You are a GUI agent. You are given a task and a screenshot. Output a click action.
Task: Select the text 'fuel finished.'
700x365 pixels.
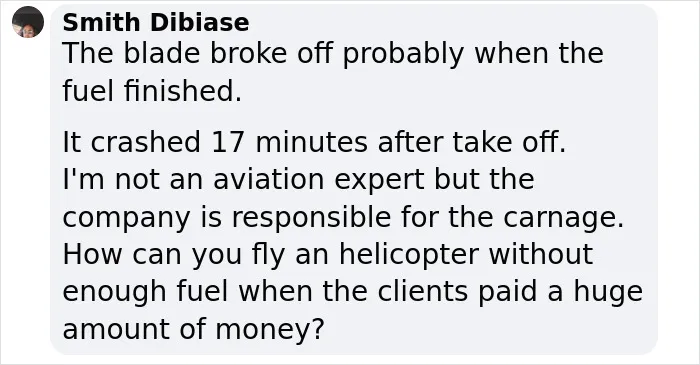[x=152, y=91]
